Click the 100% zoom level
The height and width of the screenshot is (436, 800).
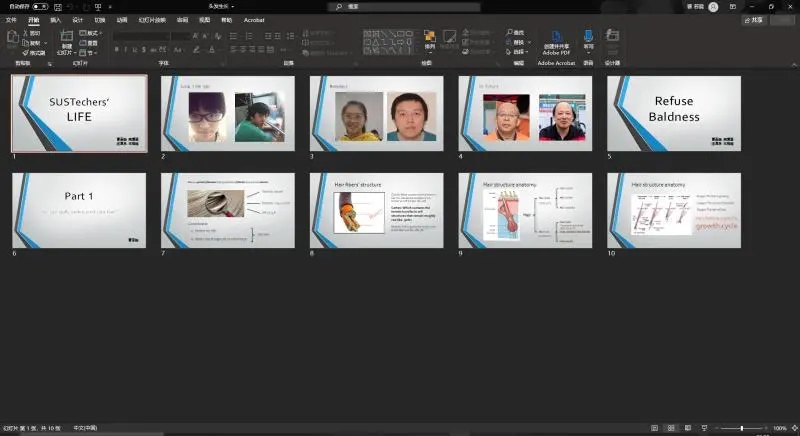tap(780, 428)
